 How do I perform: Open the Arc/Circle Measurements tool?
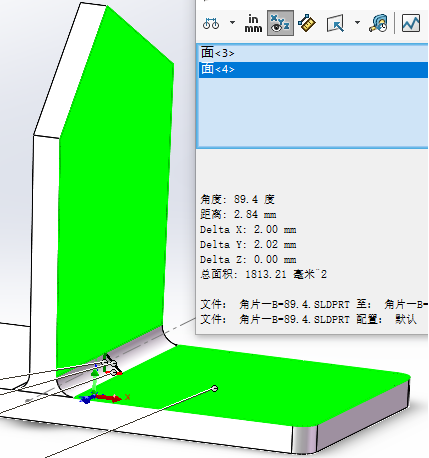tap(211, 23)
